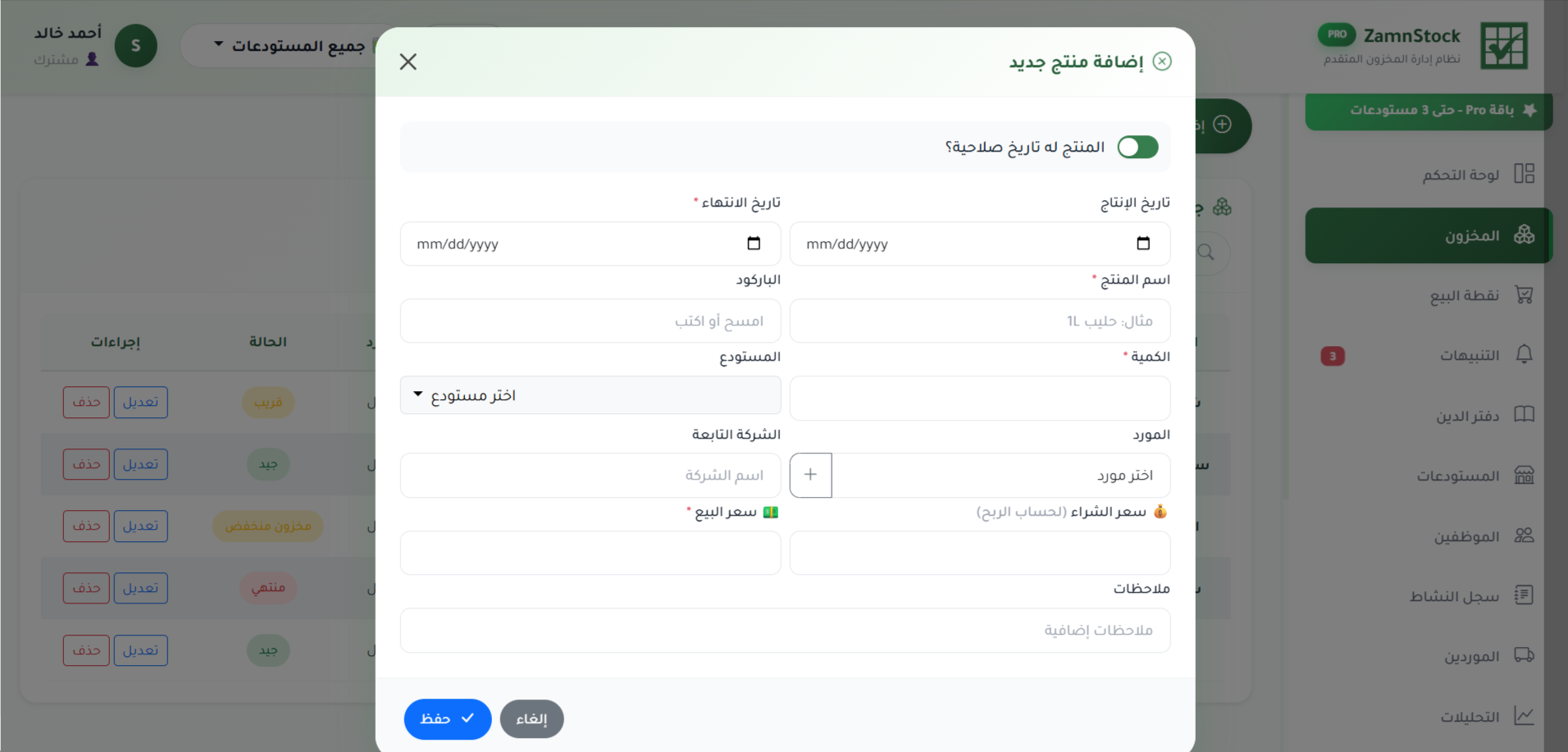Open production date calendar picker icon
Screen dimensions: 1568x752
pos(1143,244)
